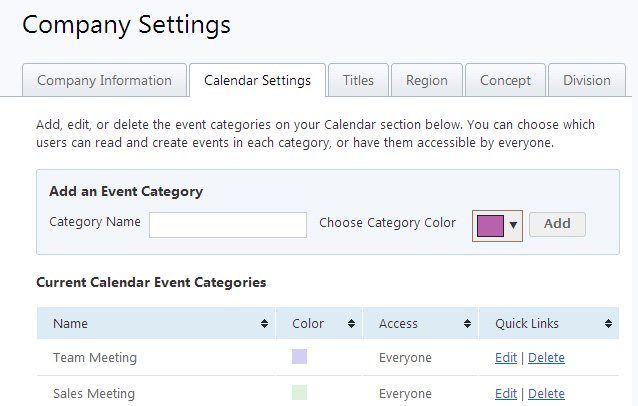Click the purple category color swatch

(x=491, y=225)
